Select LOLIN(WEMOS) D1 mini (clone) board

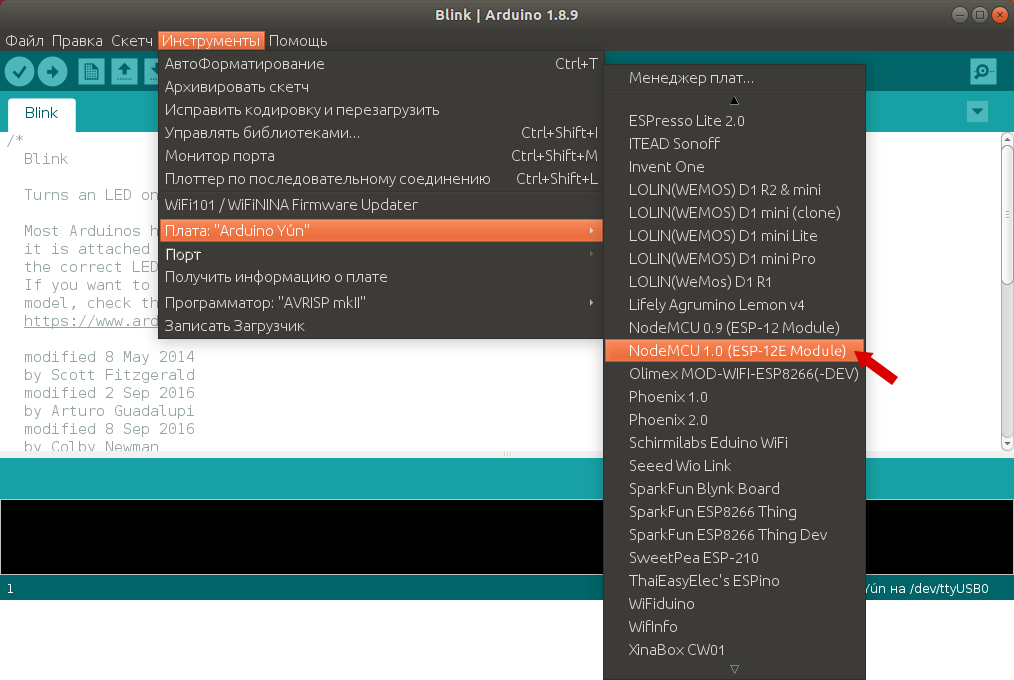coord(735,213)
